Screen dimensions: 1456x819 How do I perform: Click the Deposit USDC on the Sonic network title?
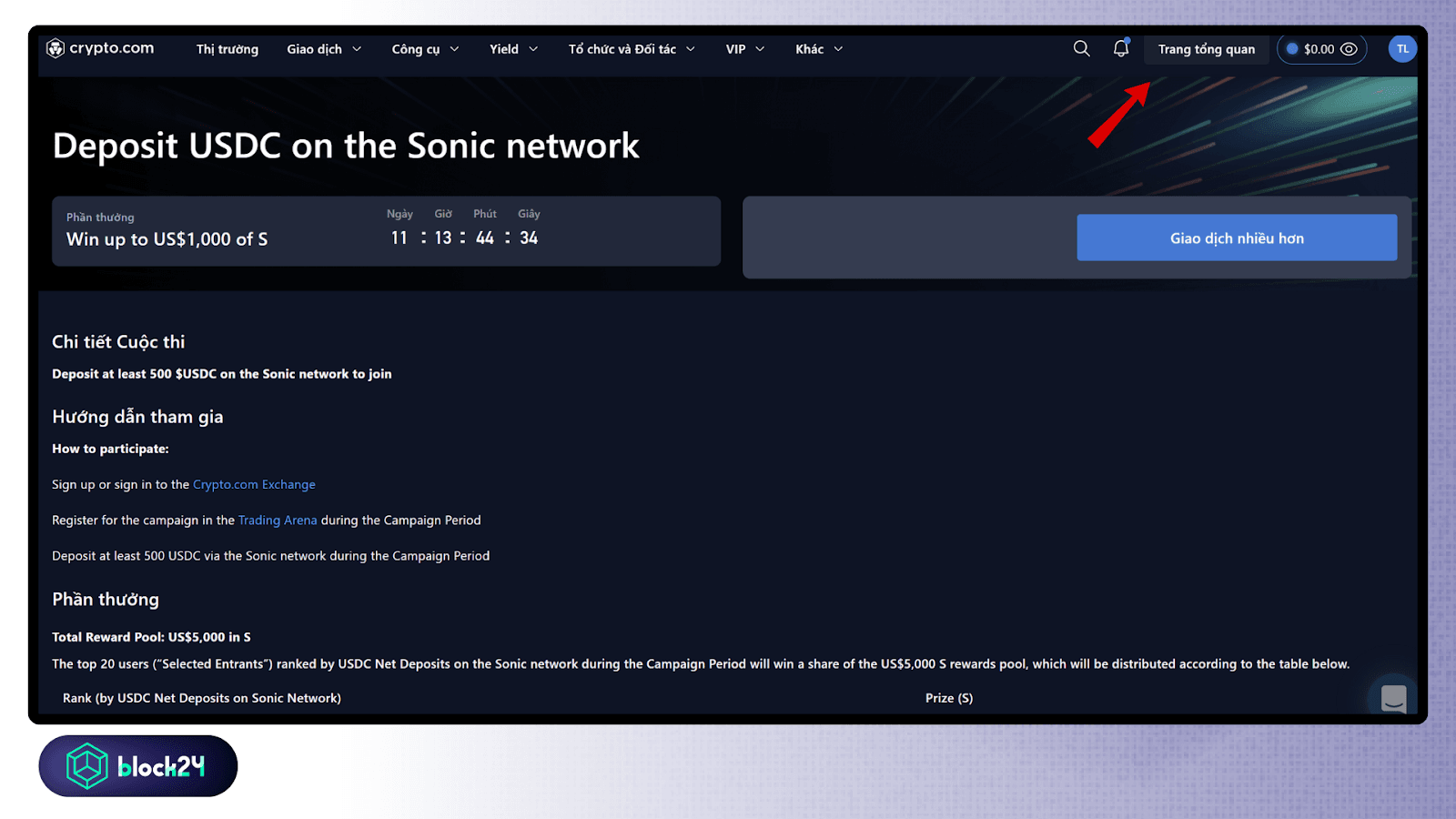point(346,146)
